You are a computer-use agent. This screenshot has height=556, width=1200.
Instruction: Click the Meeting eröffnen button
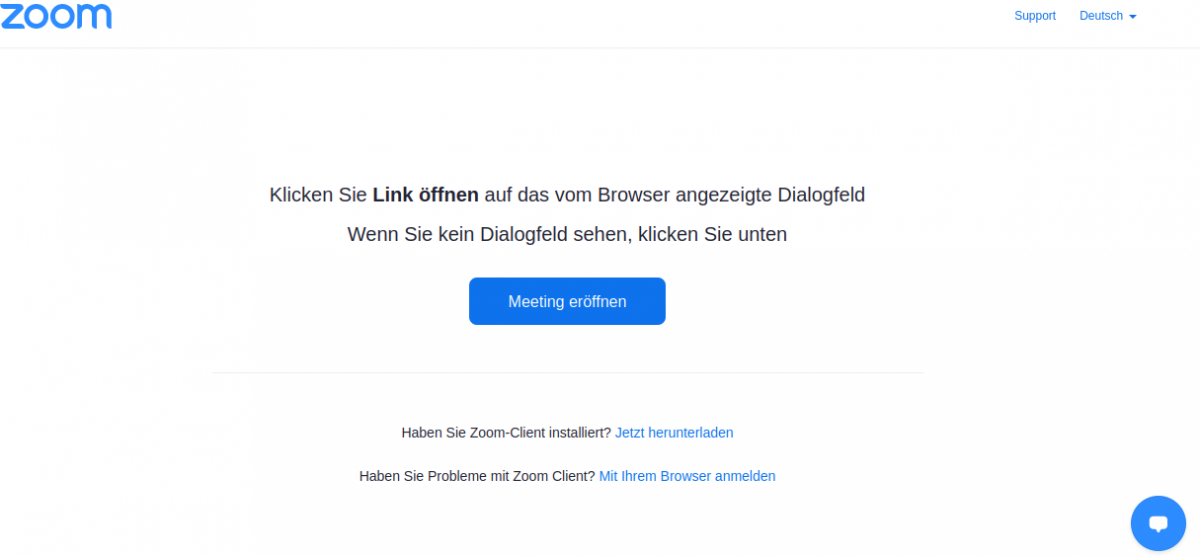(x=567, y=301)
